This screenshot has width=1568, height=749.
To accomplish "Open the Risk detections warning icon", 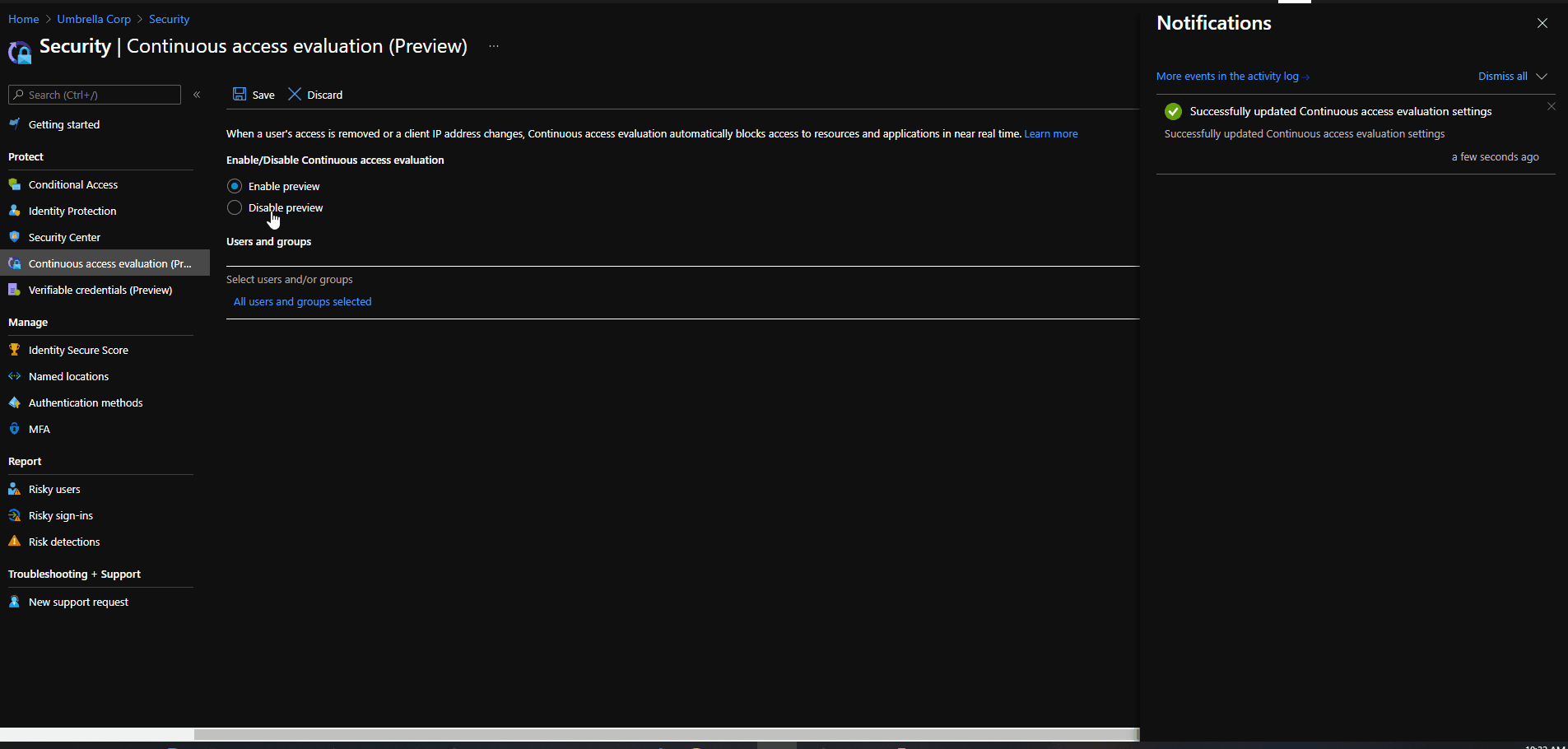I will 15,541.
